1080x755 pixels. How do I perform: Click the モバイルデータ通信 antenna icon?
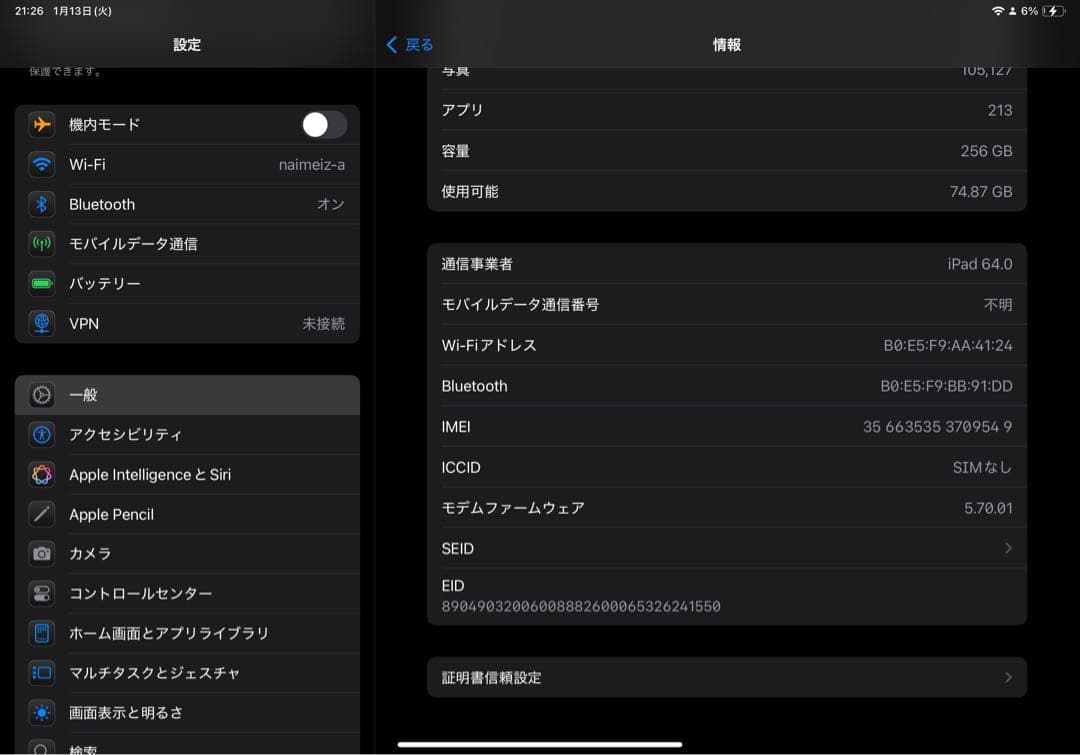41,243
